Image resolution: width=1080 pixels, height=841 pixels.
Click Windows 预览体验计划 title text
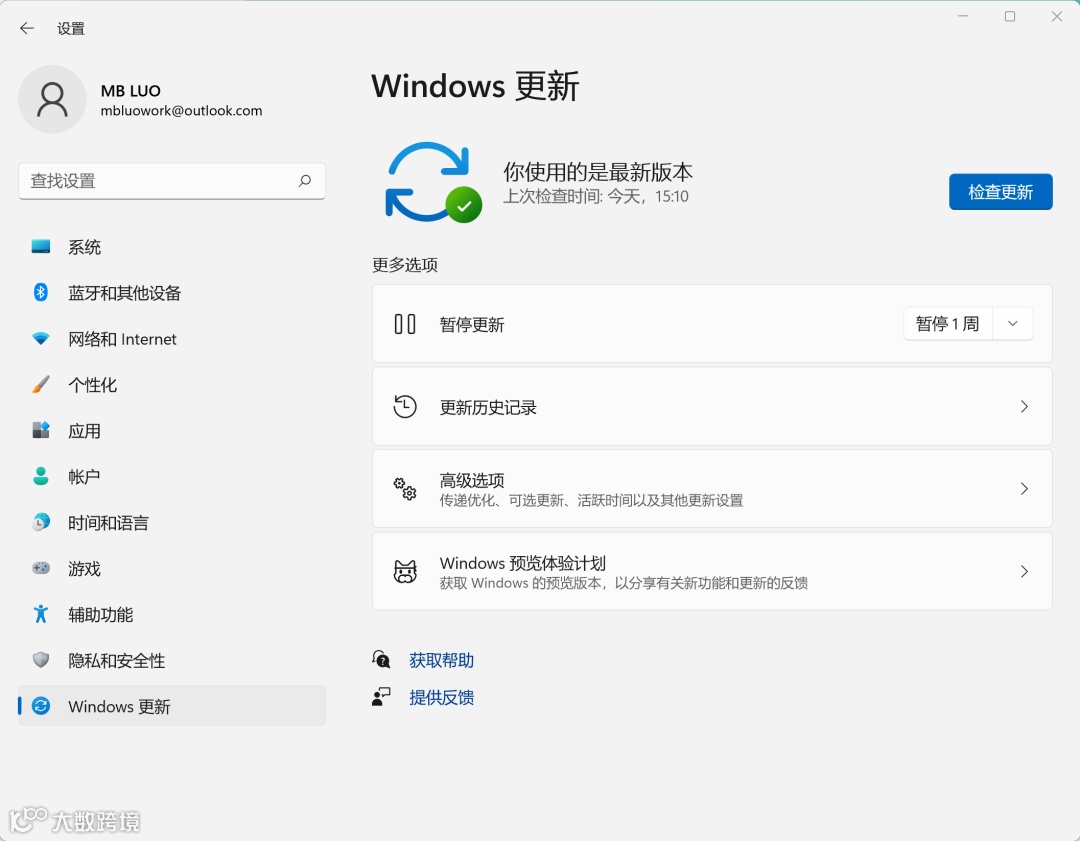tap(523, 563)
